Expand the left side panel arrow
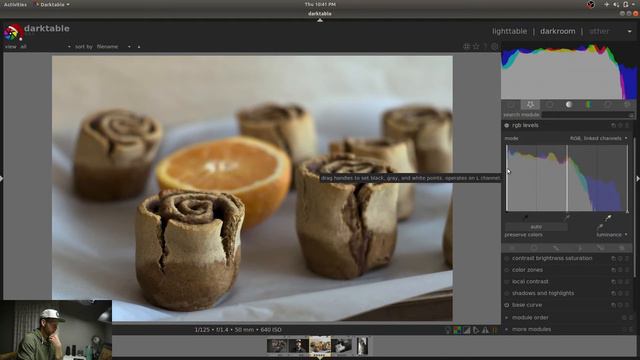This screenshot has height=360, width=640. pyautogui.click(x=2, y=178)
